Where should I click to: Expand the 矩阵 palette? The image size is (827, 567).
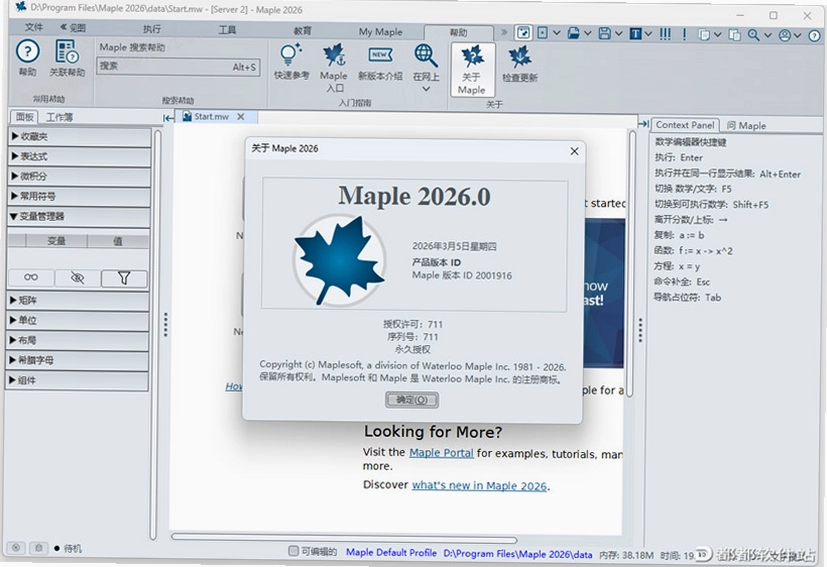78,300
